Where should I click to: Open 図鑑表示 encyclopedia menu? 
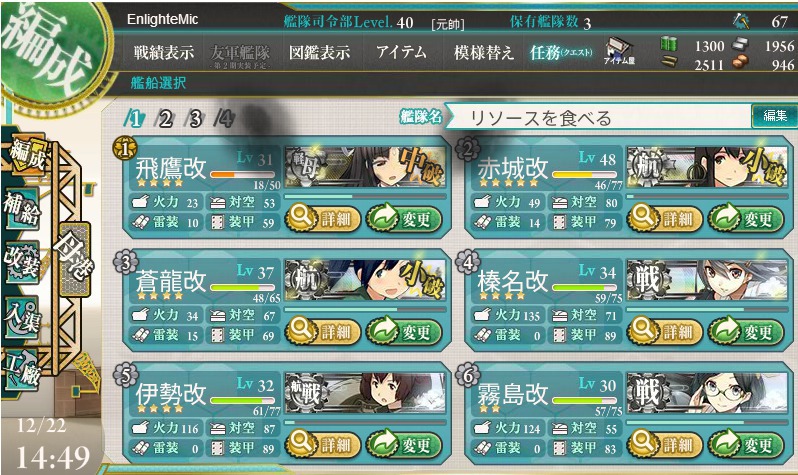coord(320,52)
